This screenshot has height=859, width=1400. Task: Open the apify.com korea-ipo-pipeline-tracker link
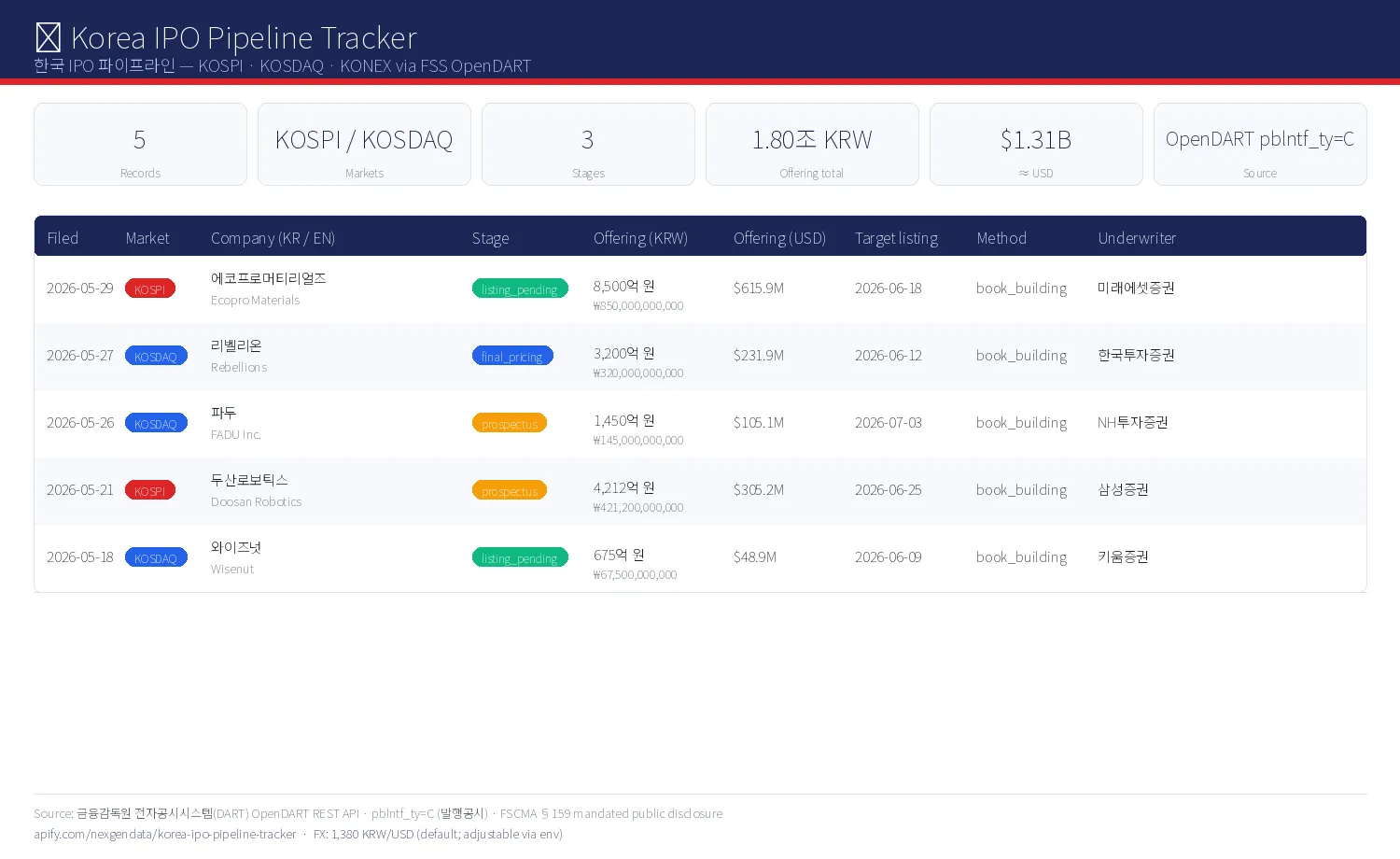click(165, 834)
